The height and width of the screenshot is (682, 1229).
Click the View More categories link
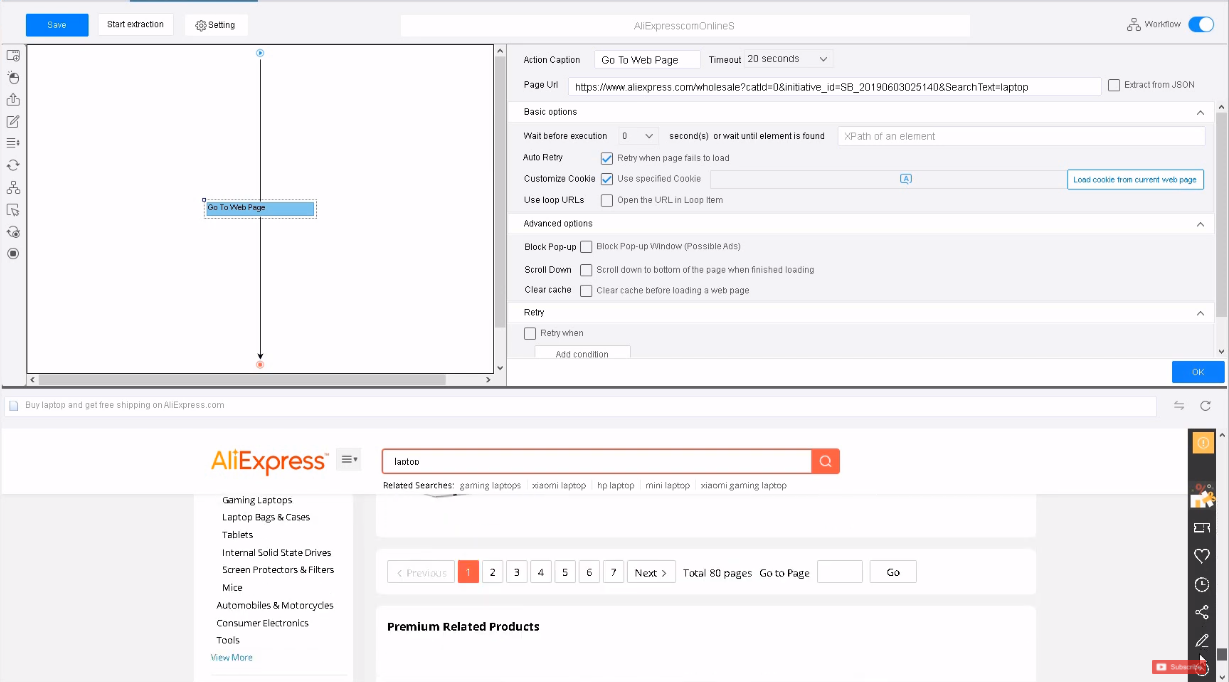[x=231, y=657]
